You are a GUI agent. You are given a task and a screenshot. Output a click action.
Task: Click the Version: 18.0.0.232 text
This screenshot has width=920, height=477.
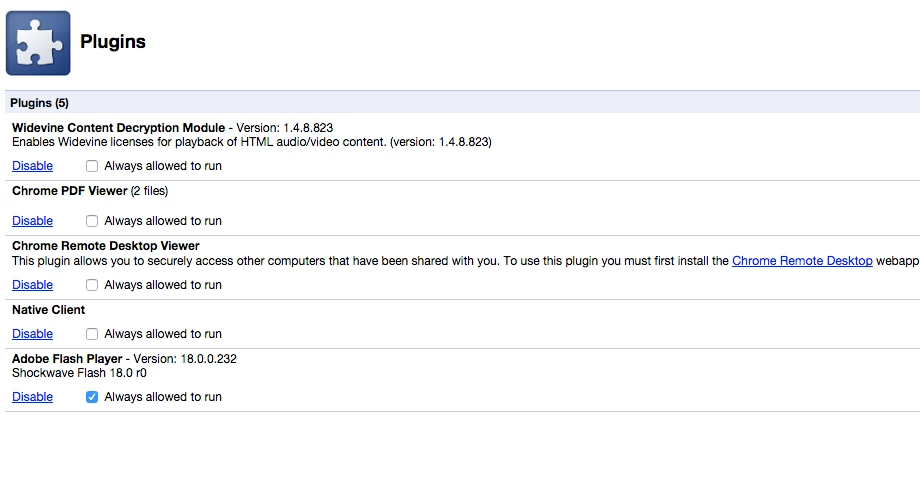coord(185,359)
